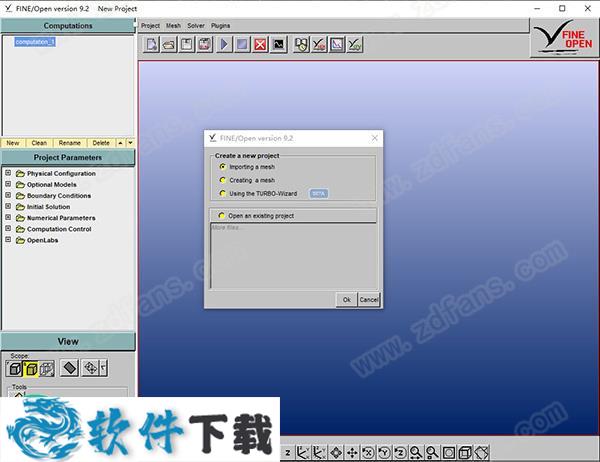Click the red X kill solver icon
This screenshot has width=600, height=462.
tap(260, 44)
